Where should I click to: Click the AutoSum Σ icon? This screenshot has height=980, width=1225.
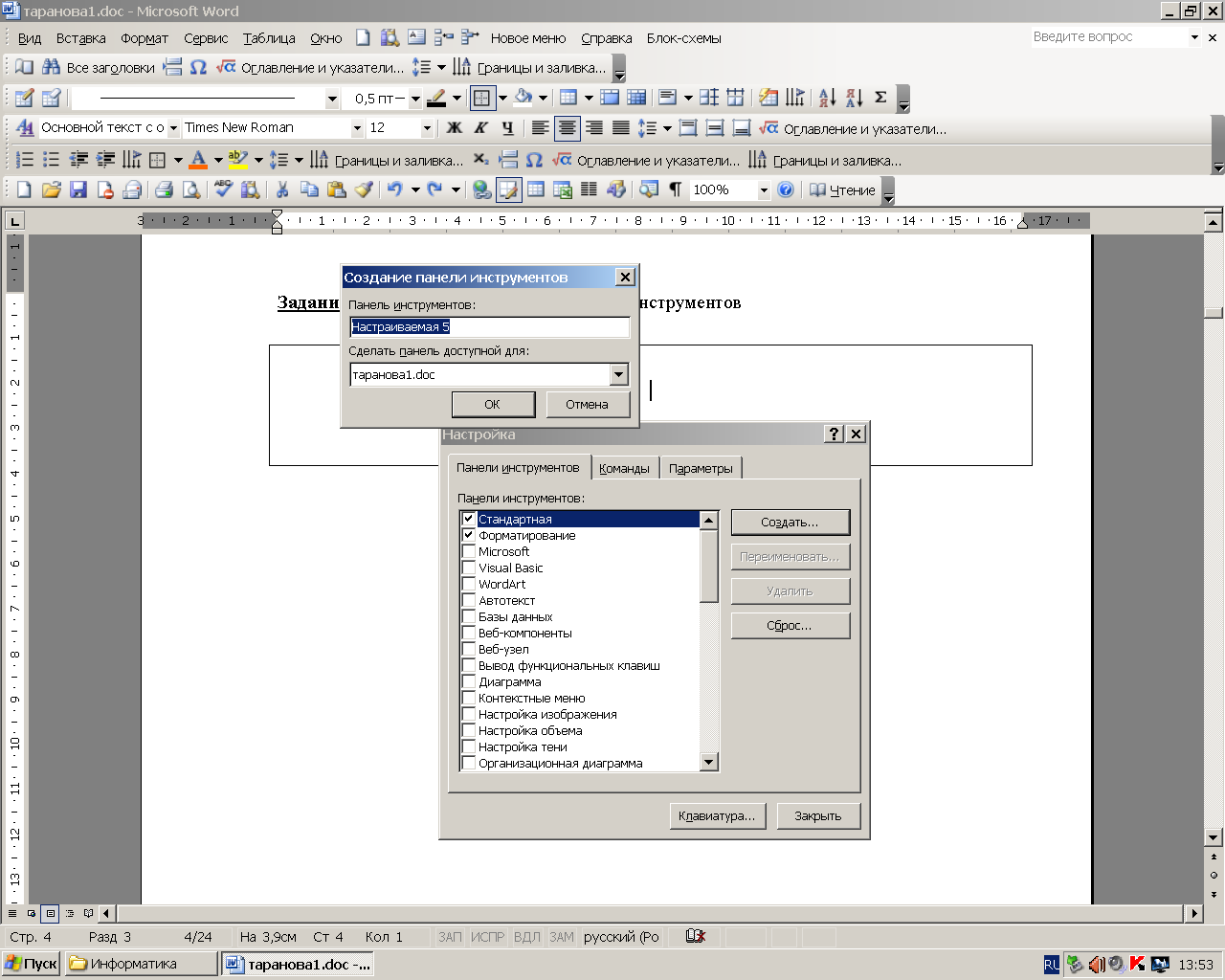pos(880,97)
